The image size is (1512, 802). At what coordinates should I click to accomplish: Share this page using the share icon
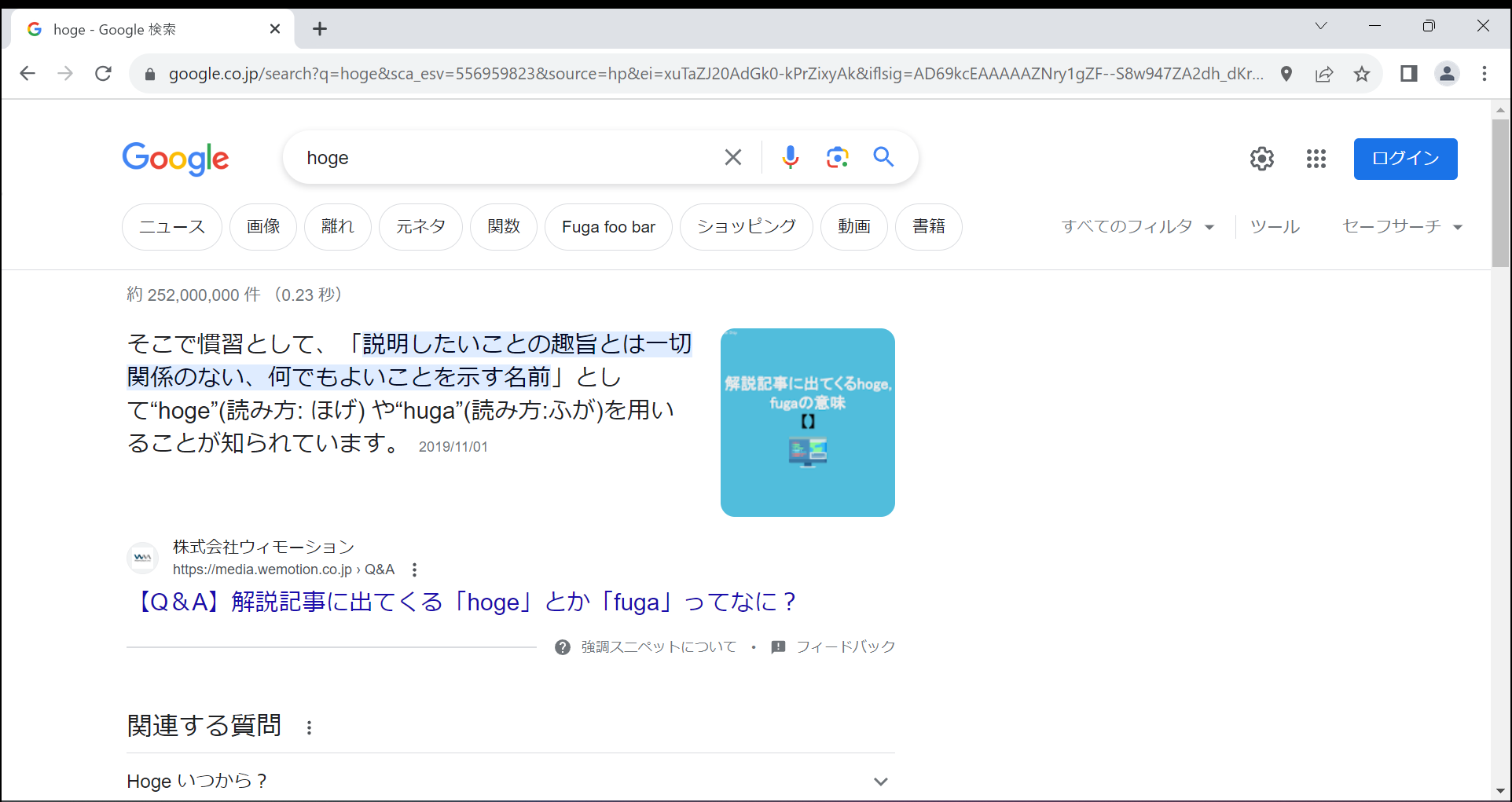pyautogui.click(x=1324, y=74)
